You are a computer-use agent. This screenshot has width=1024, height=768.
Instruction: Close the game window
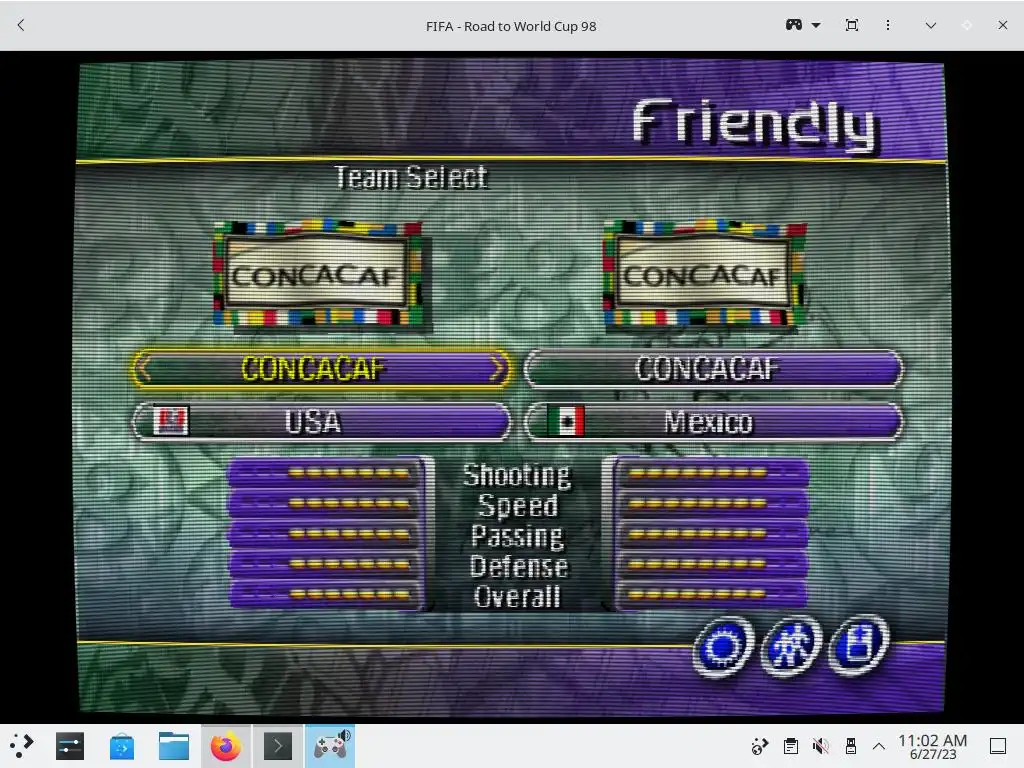tap(1002, 25)
